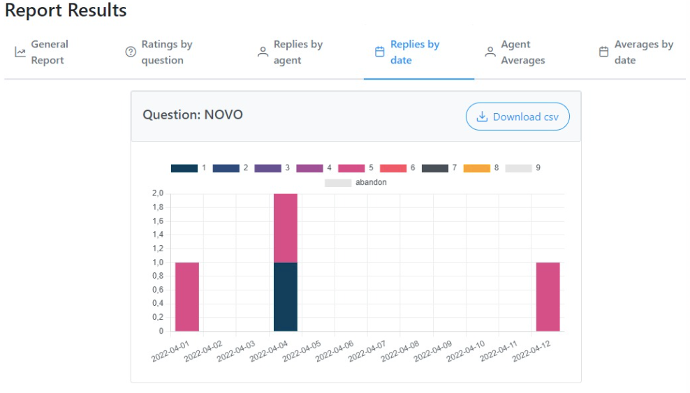Image resolution: width=690 pixels, height=393 pixels.
Task: Switch to Ratings by question tab
Action: 159,52
